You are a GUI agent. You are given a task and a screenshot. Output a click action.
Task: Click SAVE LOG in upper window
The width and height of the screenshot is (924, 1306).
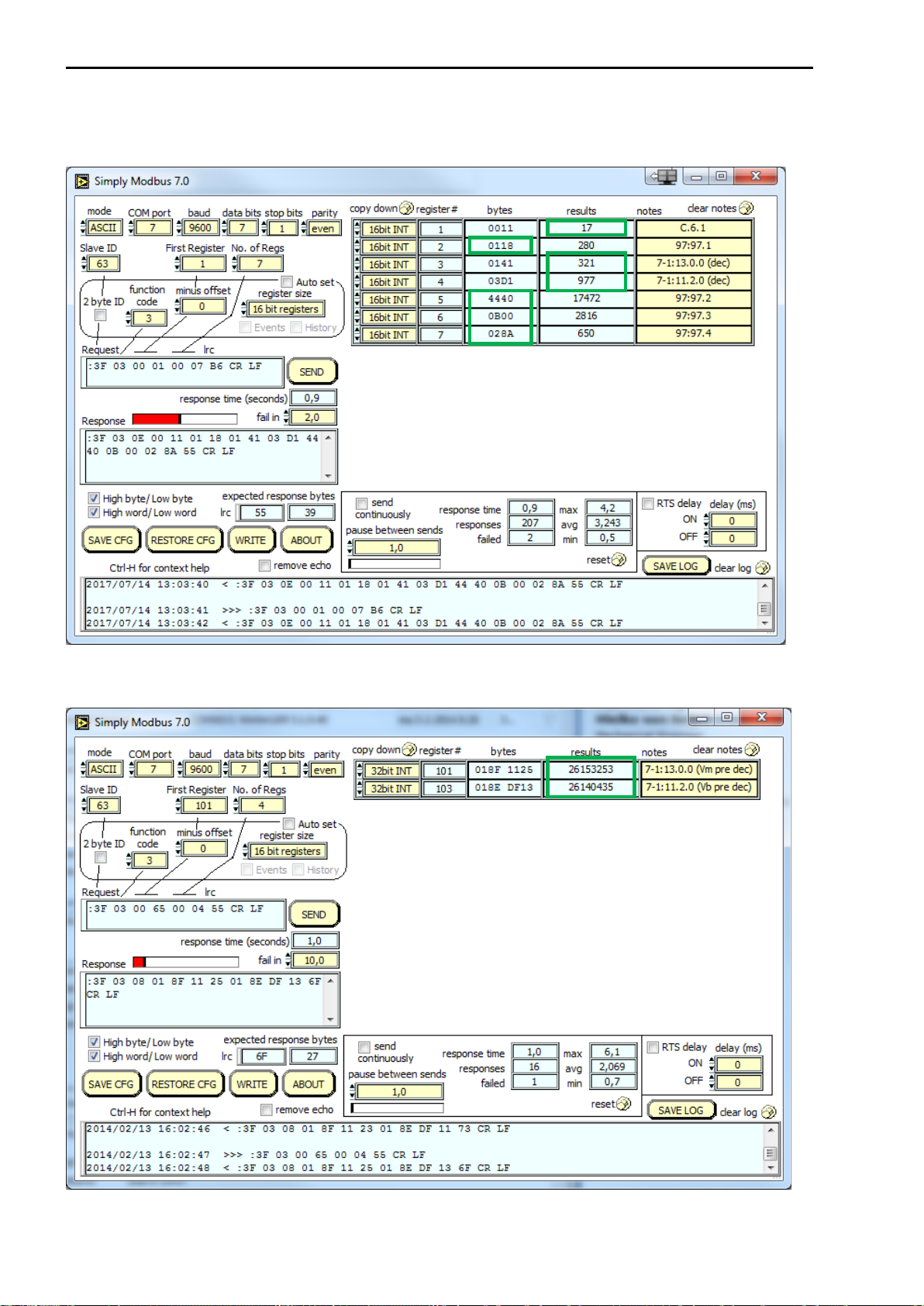[675, 567]
